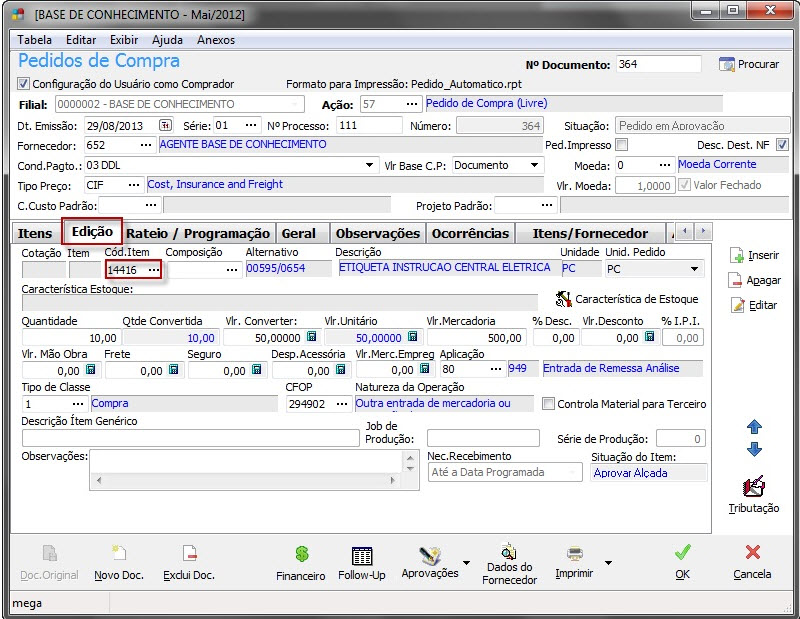Open Característica de Estoque tool
This screenshot has height=619, width=800.
[x=626, y=299]
